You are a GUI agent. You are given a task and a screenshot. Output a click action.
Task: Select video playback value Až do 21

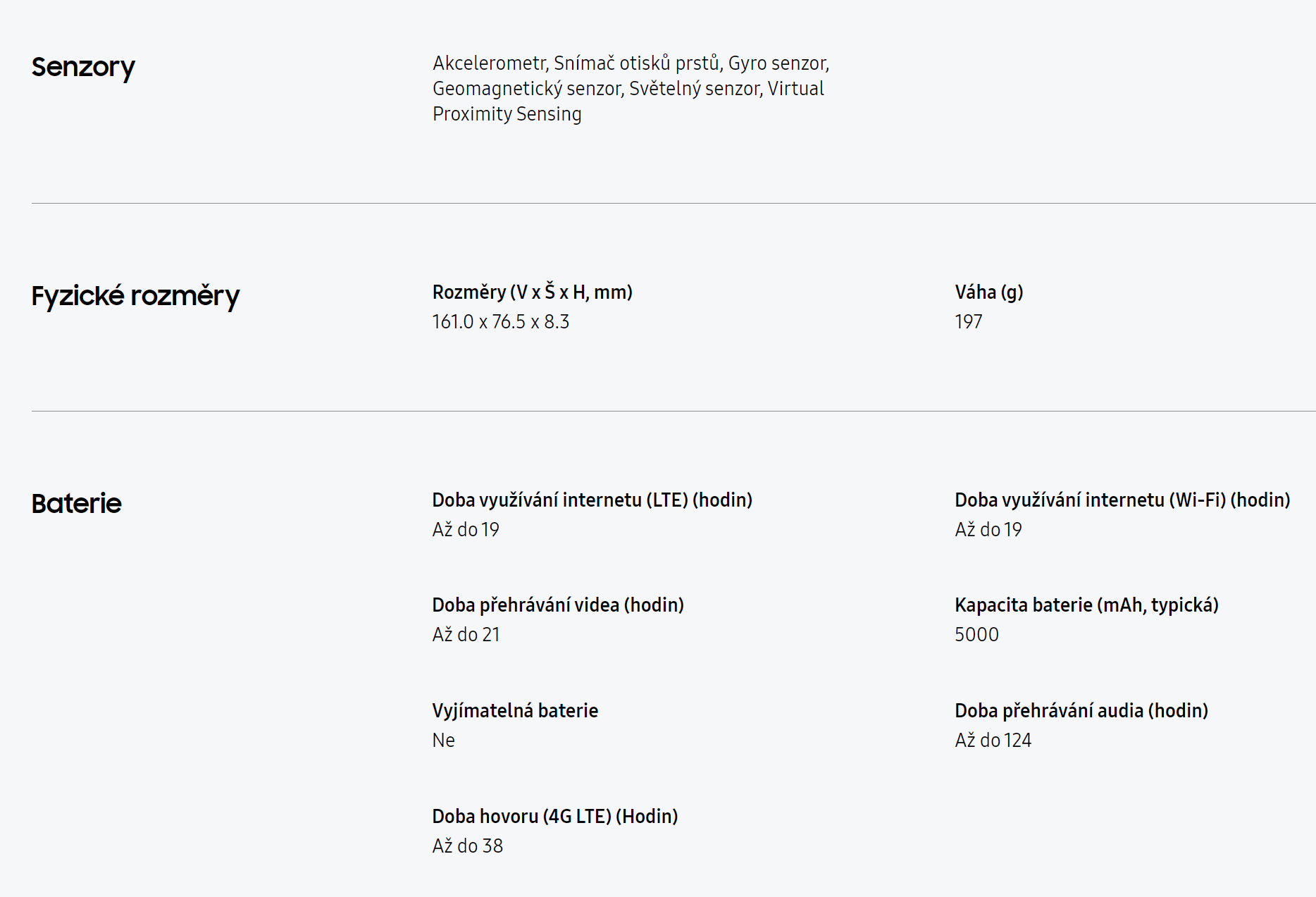(x=466, y=635)
